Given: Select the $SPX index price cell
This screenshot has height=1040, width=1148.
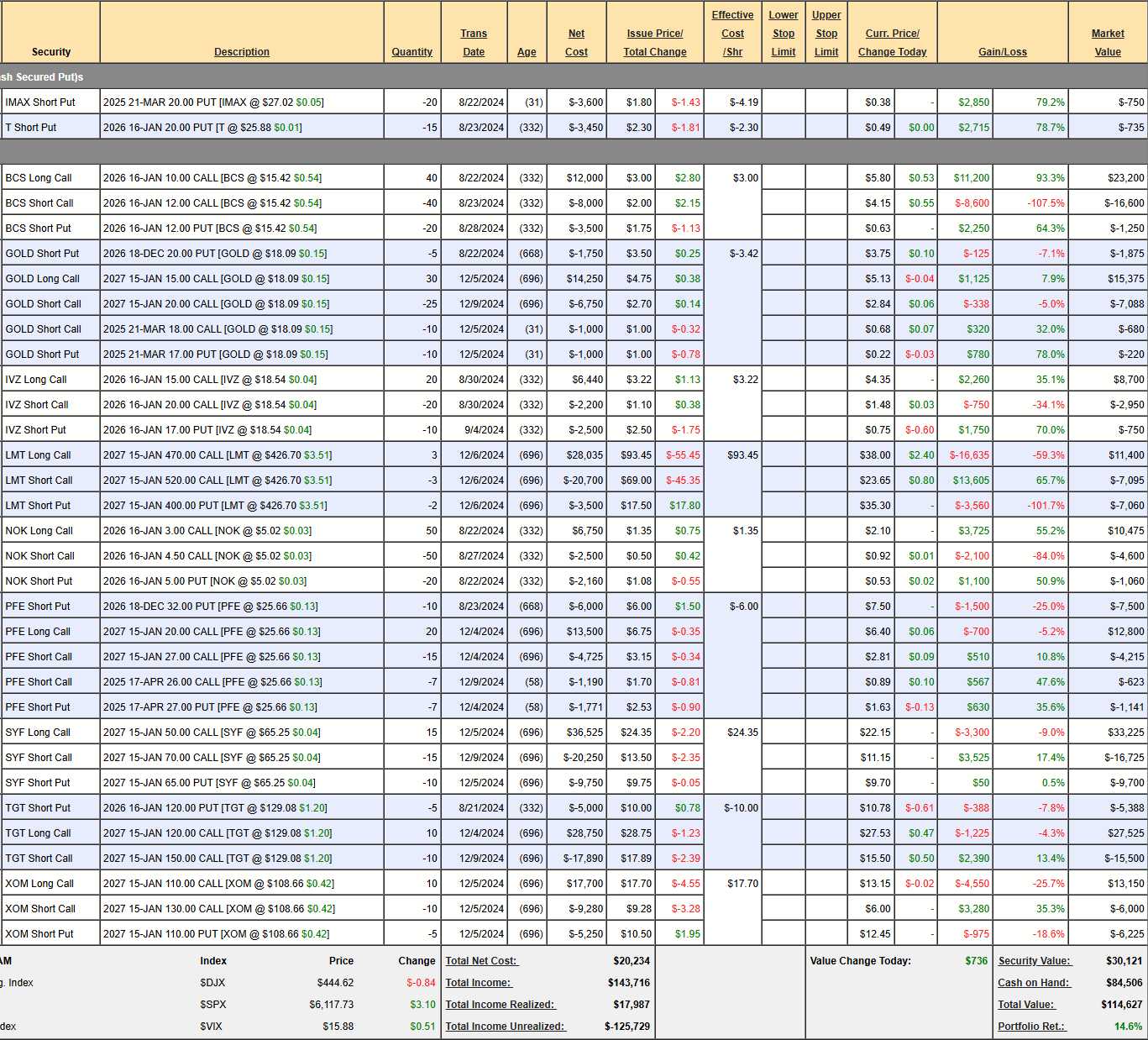Looking at the screenshot, I should click(x=331, y=1005).
